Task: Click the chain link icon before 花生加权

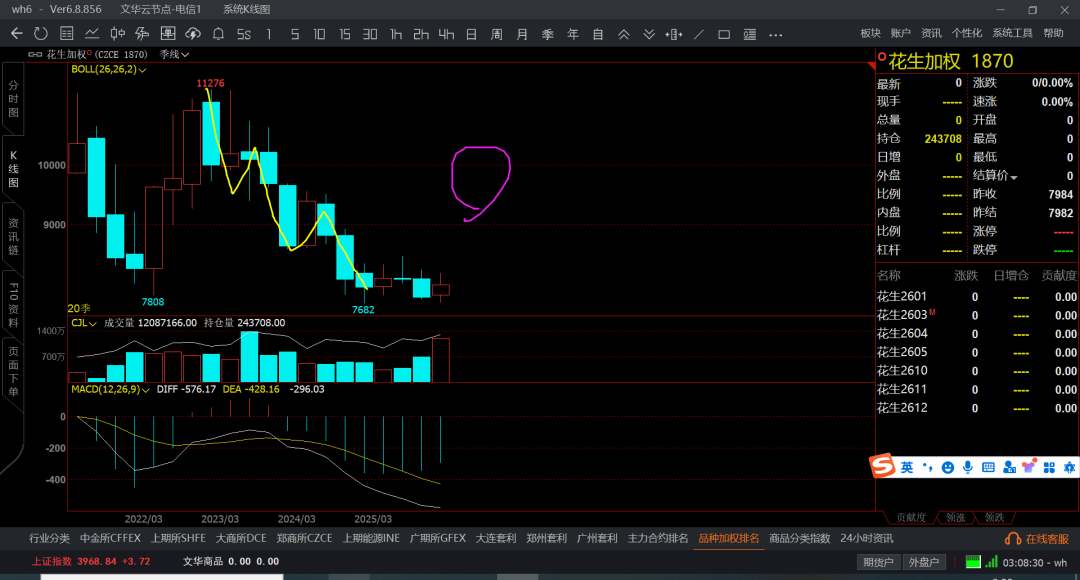Action: pyautogui.click(x=34, y=54)
